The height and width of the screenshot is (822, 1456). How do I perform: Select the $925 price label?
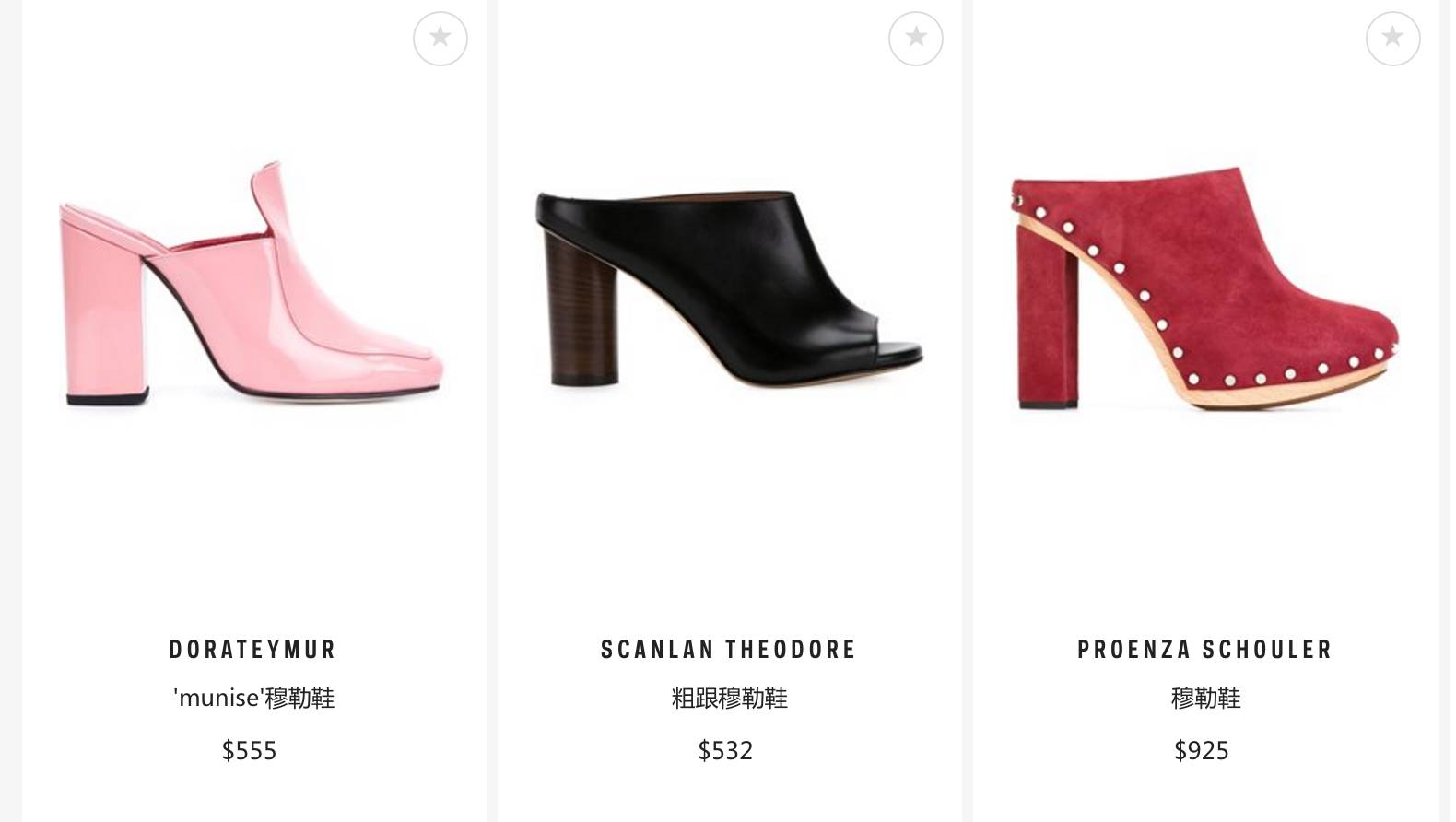coord(1202,751)
